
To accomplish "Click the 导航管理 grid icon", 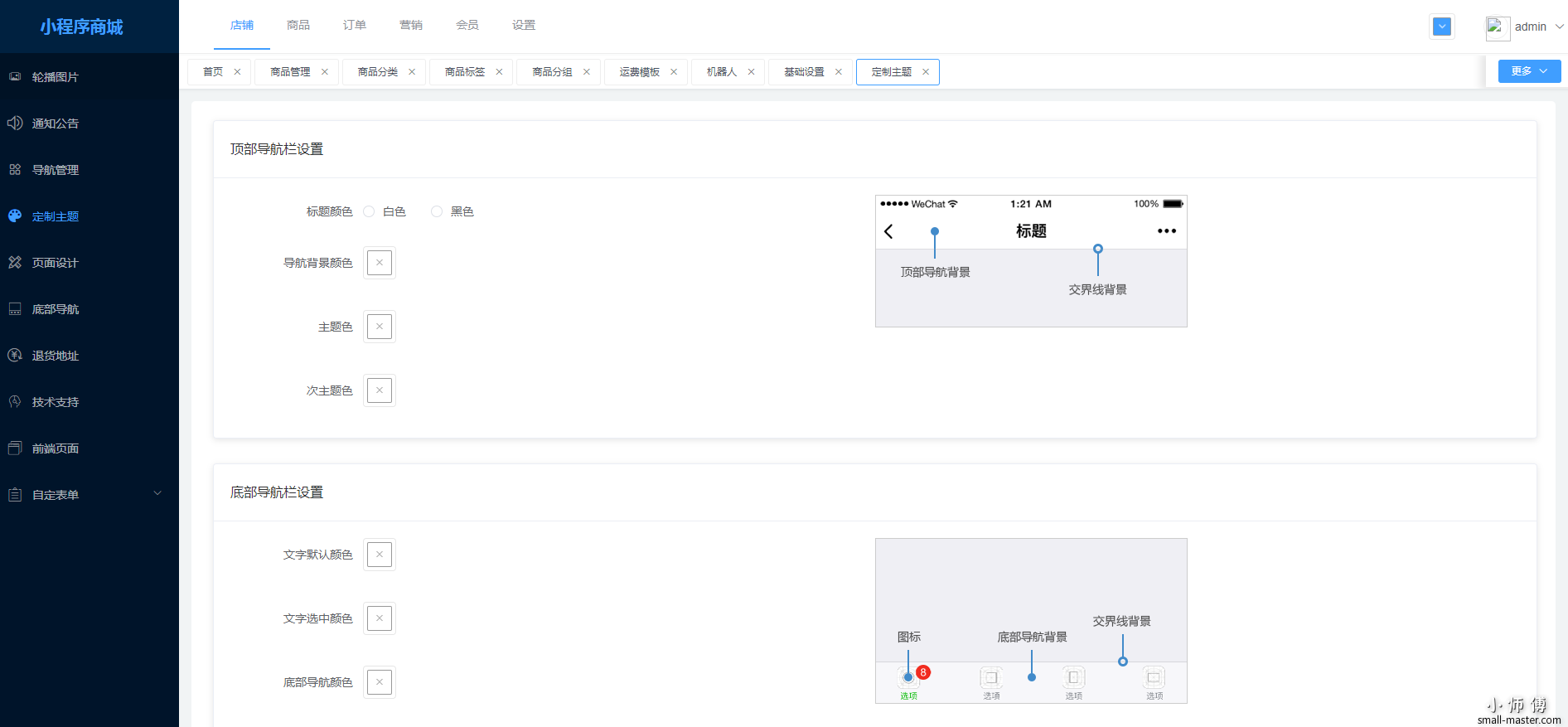I will tap(15, 169).
